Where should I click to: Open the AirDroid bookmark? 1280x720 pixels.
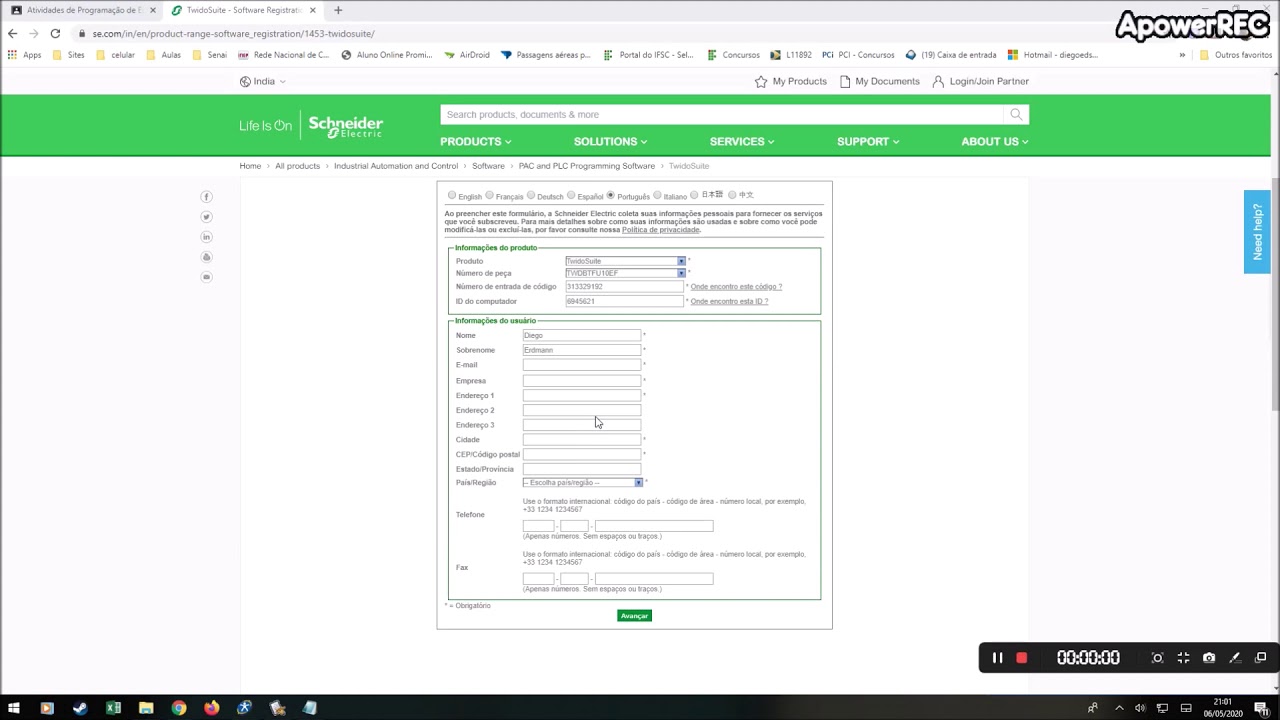(467, 55)
